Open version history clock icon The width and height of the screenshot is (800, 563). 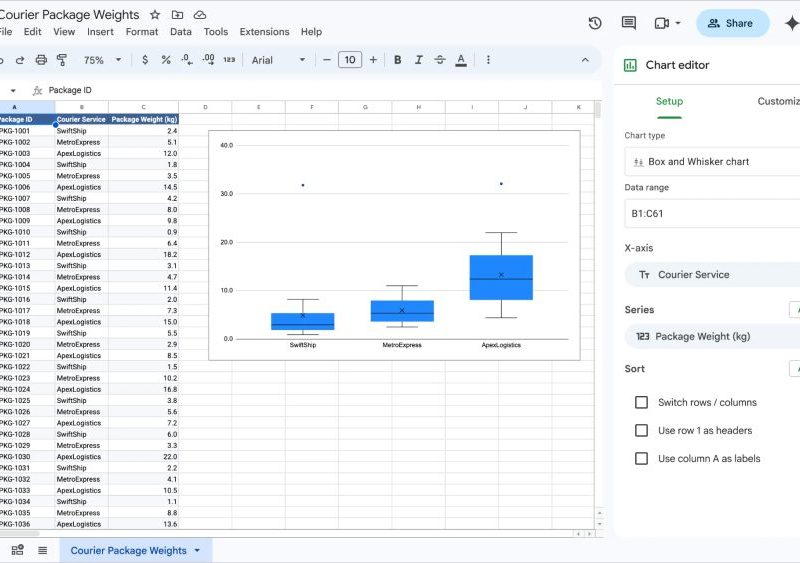pyautogui.click(x=595, y=23)
